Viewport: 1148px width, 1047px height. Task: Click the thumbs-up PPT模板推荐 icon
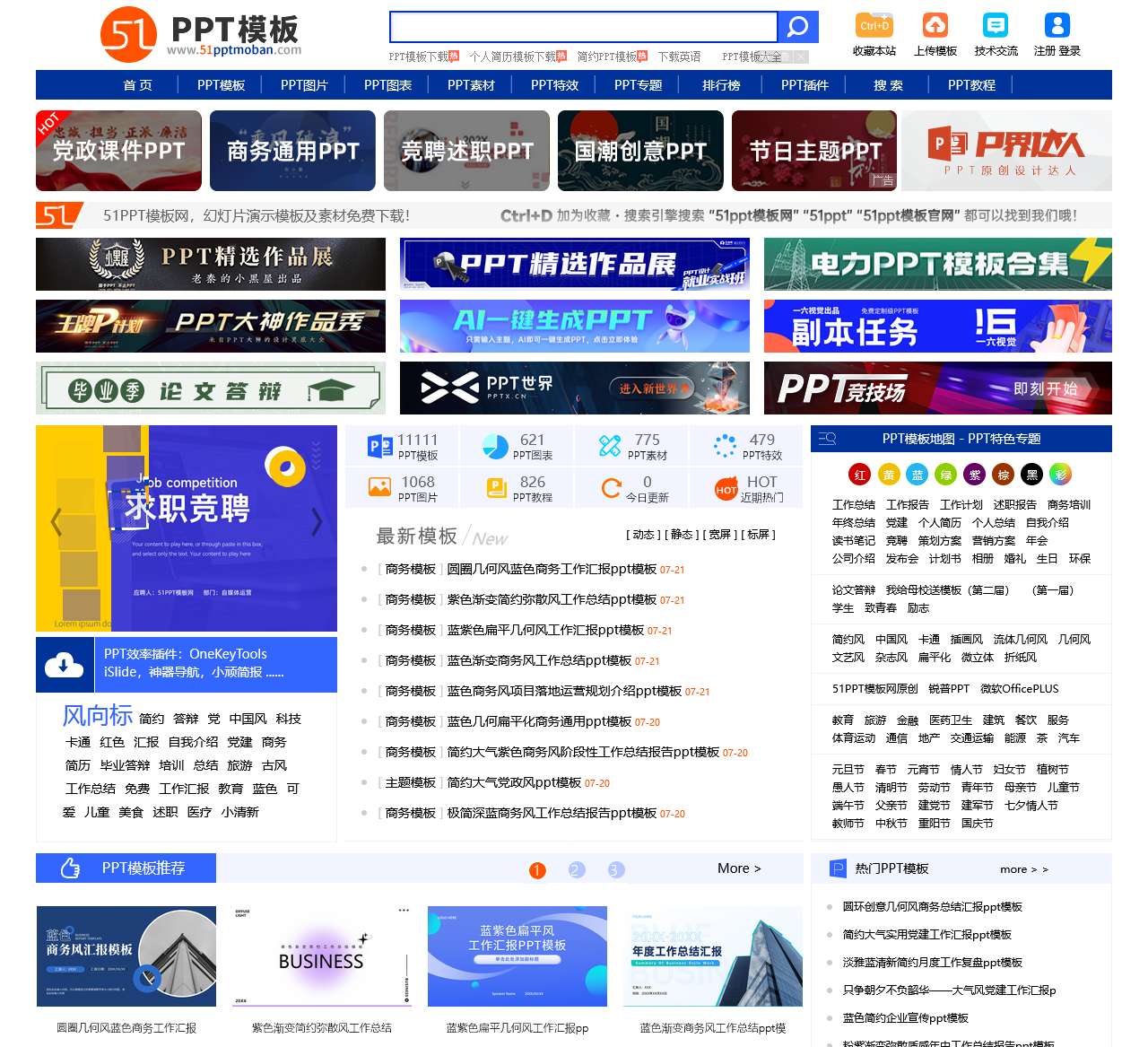click(x=70, y=868)
